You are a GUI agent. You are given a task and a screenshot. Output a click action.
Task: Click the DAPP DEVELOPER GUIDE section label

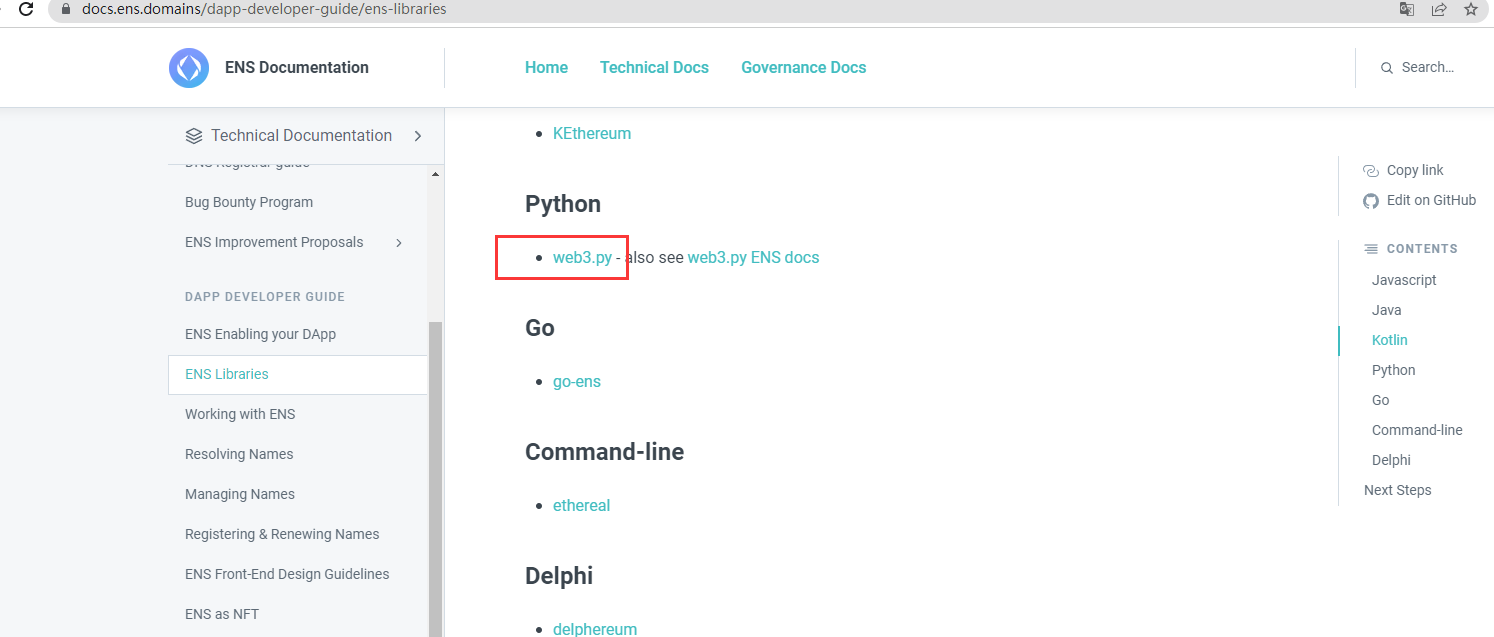pos(265,297)
